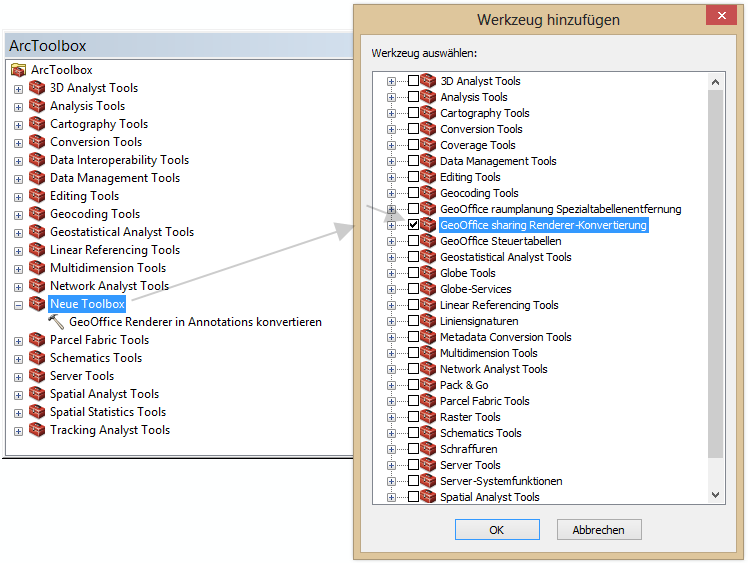748x563 pixels.
Task: Expand Cartography Tools node in the dialog
Action: [x=391, y=114]
